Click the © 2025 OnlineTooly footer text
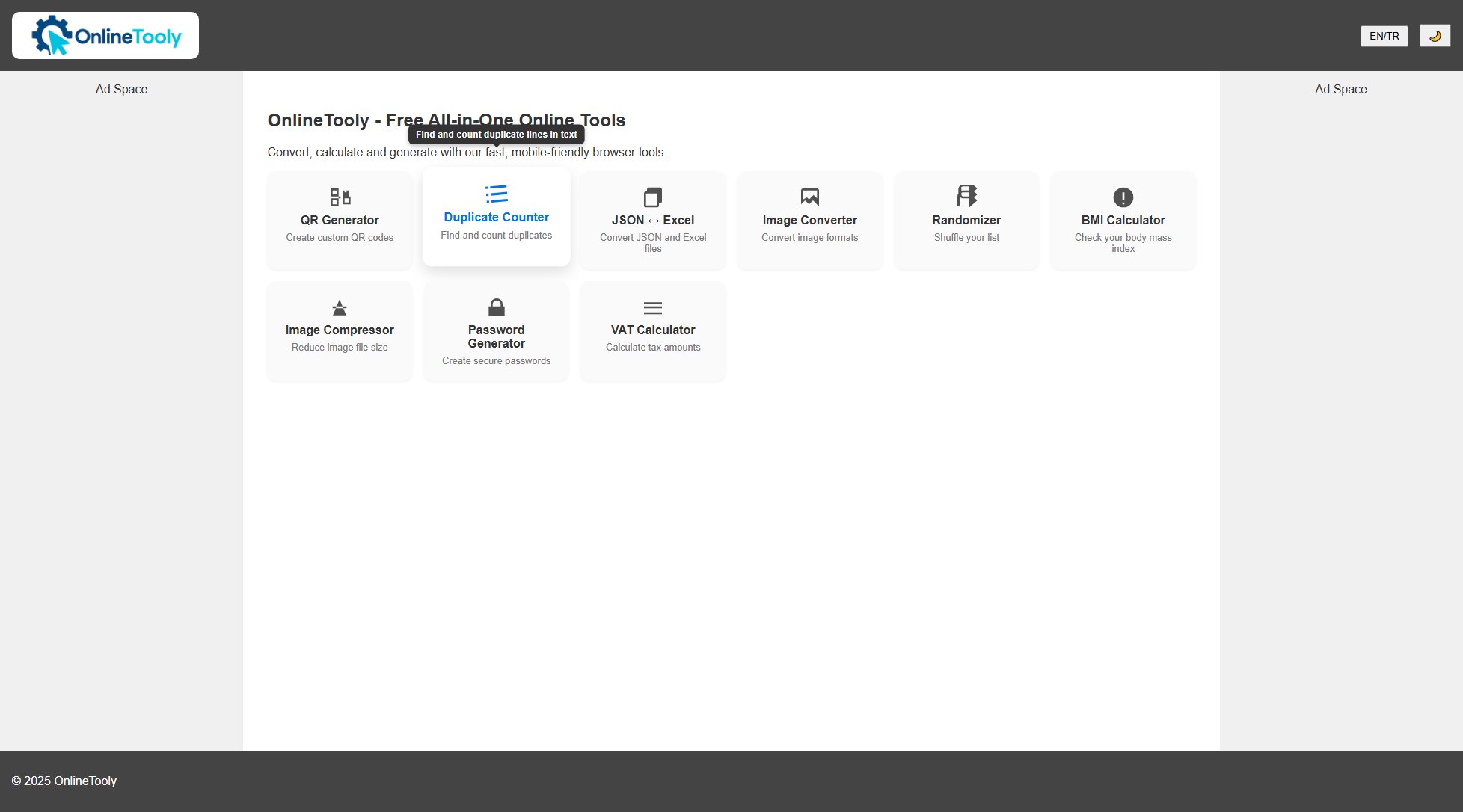1463x812 pixels. coord(64,781)
